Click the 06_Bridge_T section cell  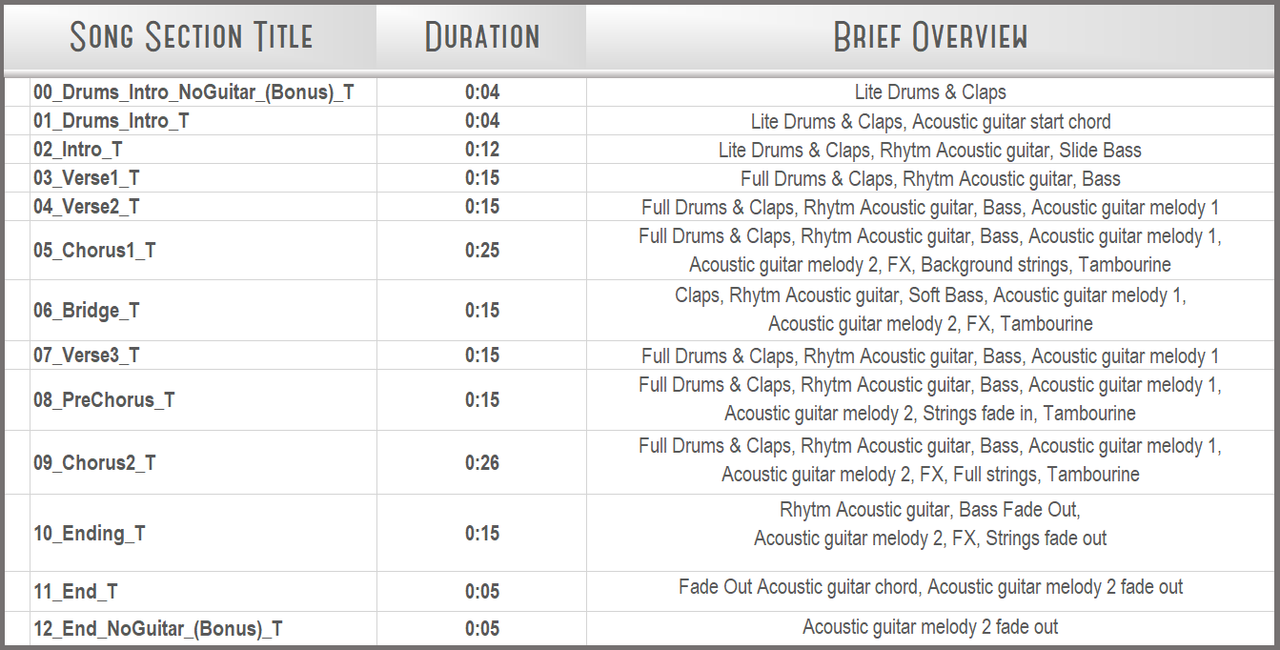point(86,311)
